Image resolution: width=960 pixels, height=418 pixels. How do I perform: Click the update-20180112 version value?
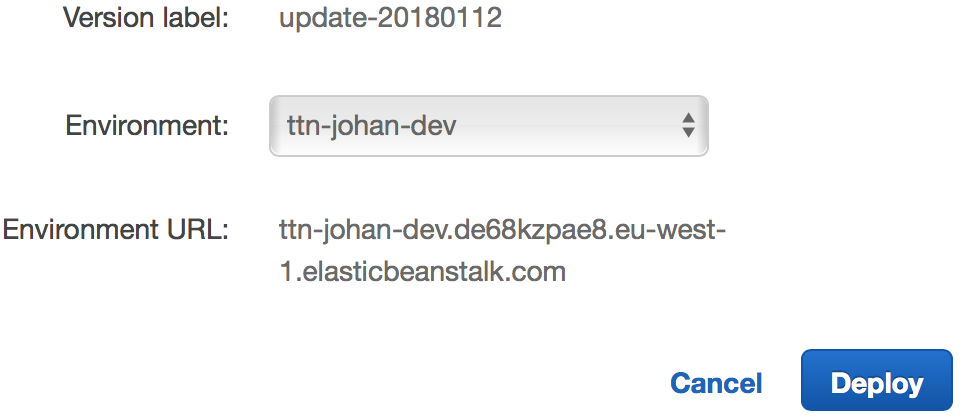pos(390,19)
